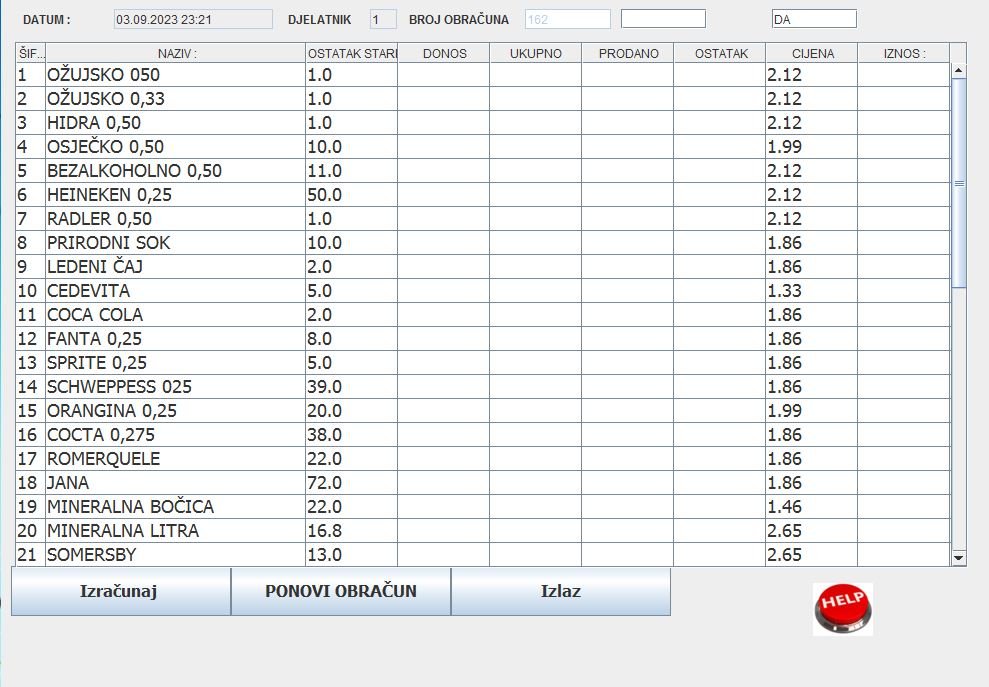Click the scrollbar up arrow
Viewport: 989px width, 687px height.
[x=959, y=71]
